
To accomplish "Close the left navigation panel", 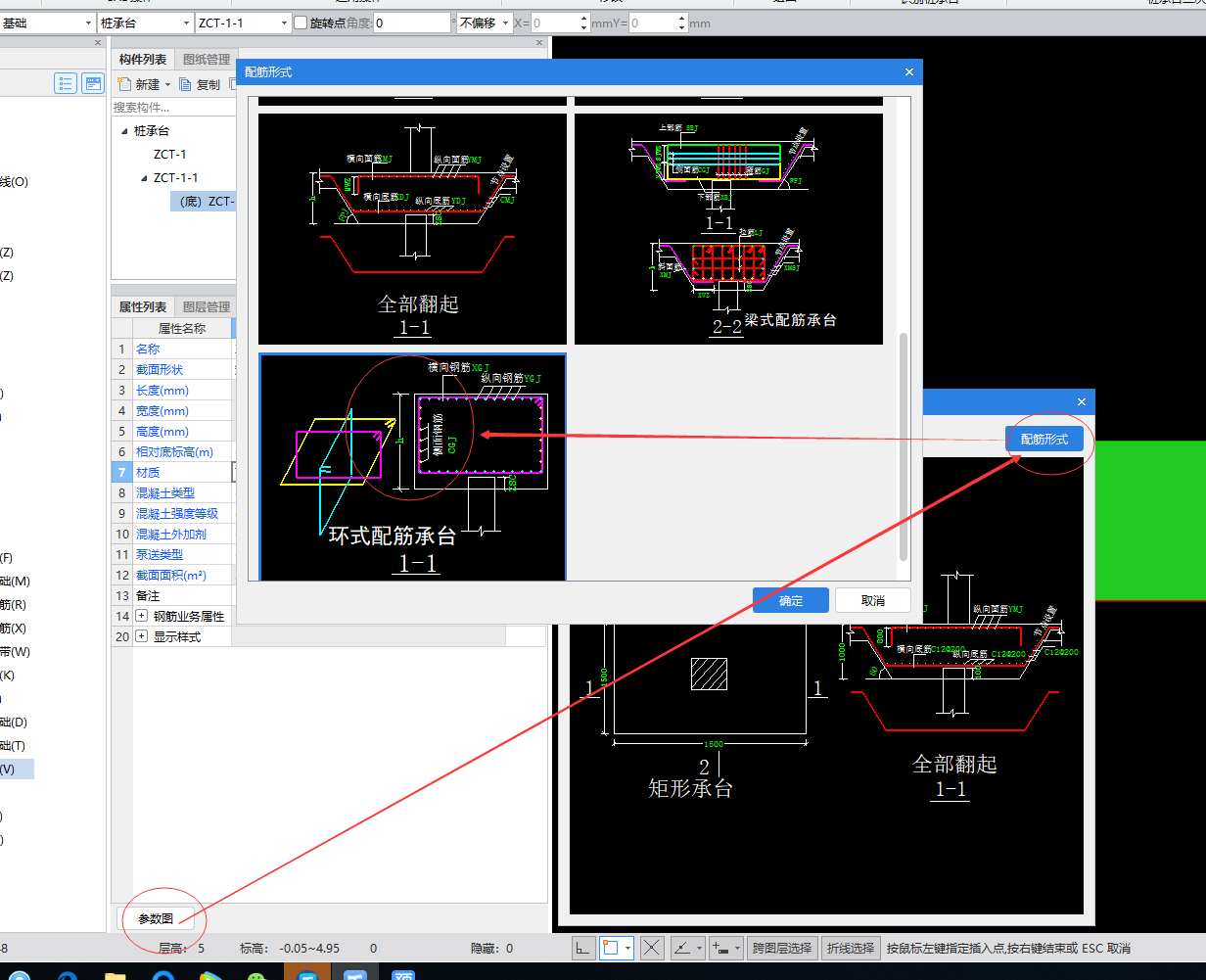I will 98,43.
